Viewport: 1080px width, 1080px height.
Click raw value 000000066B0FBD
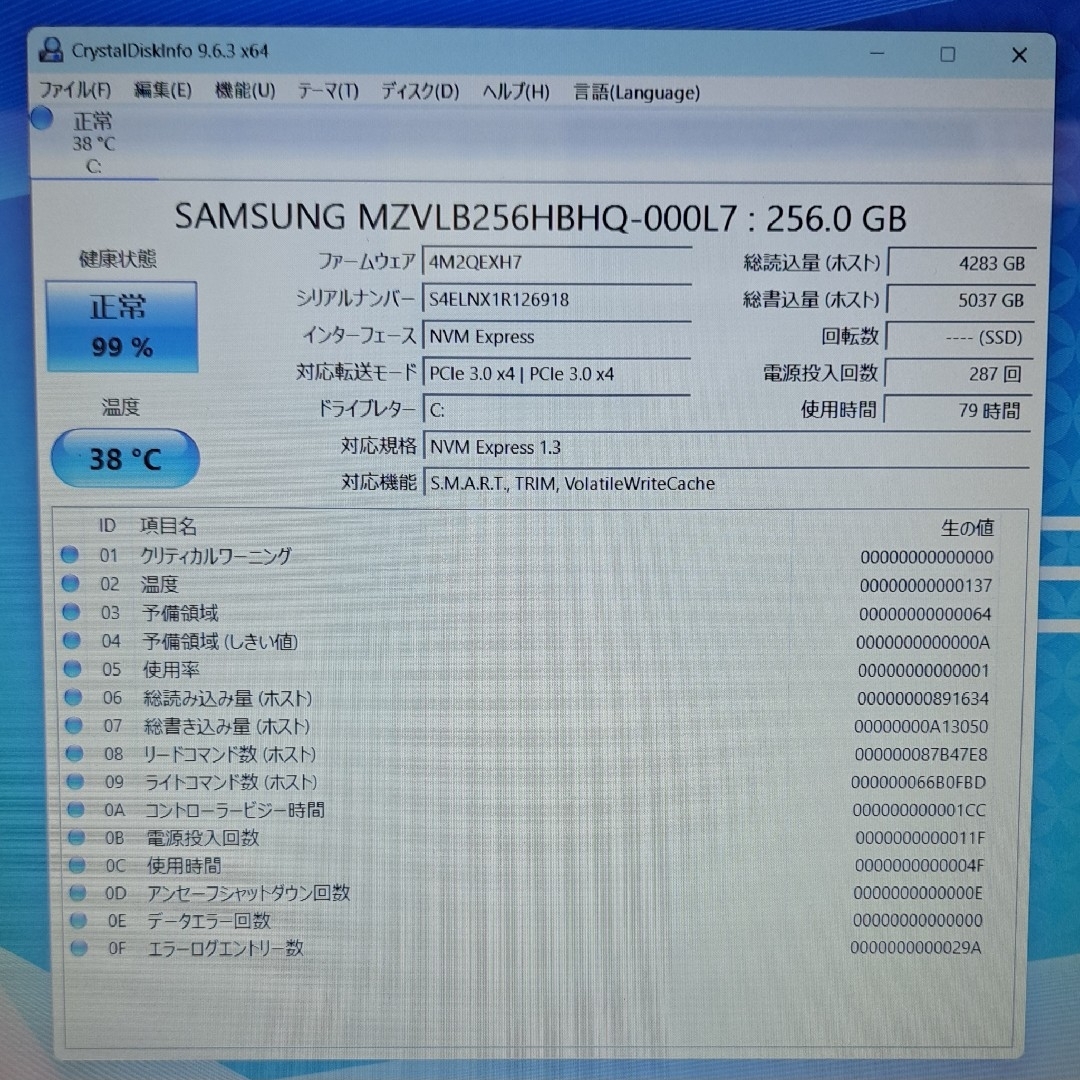[x=918, y=783]
